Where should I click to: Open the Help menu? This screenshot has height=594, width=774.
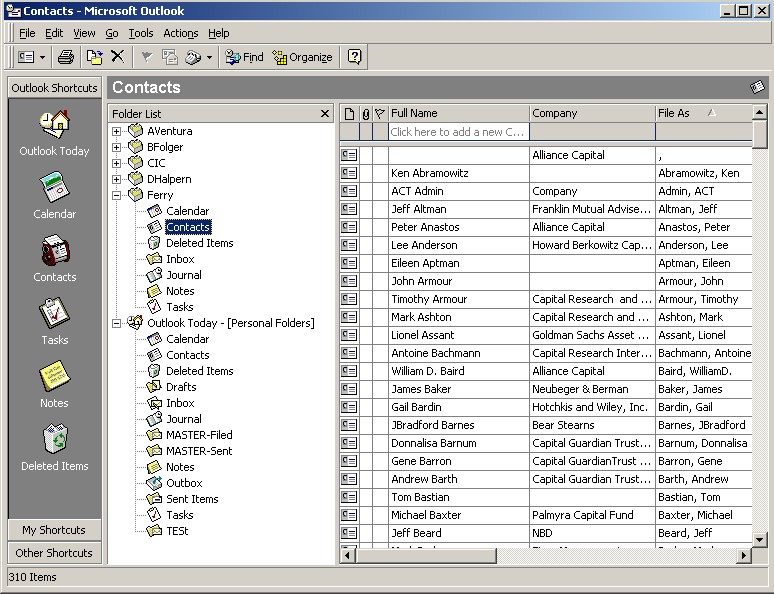(218, 33)
